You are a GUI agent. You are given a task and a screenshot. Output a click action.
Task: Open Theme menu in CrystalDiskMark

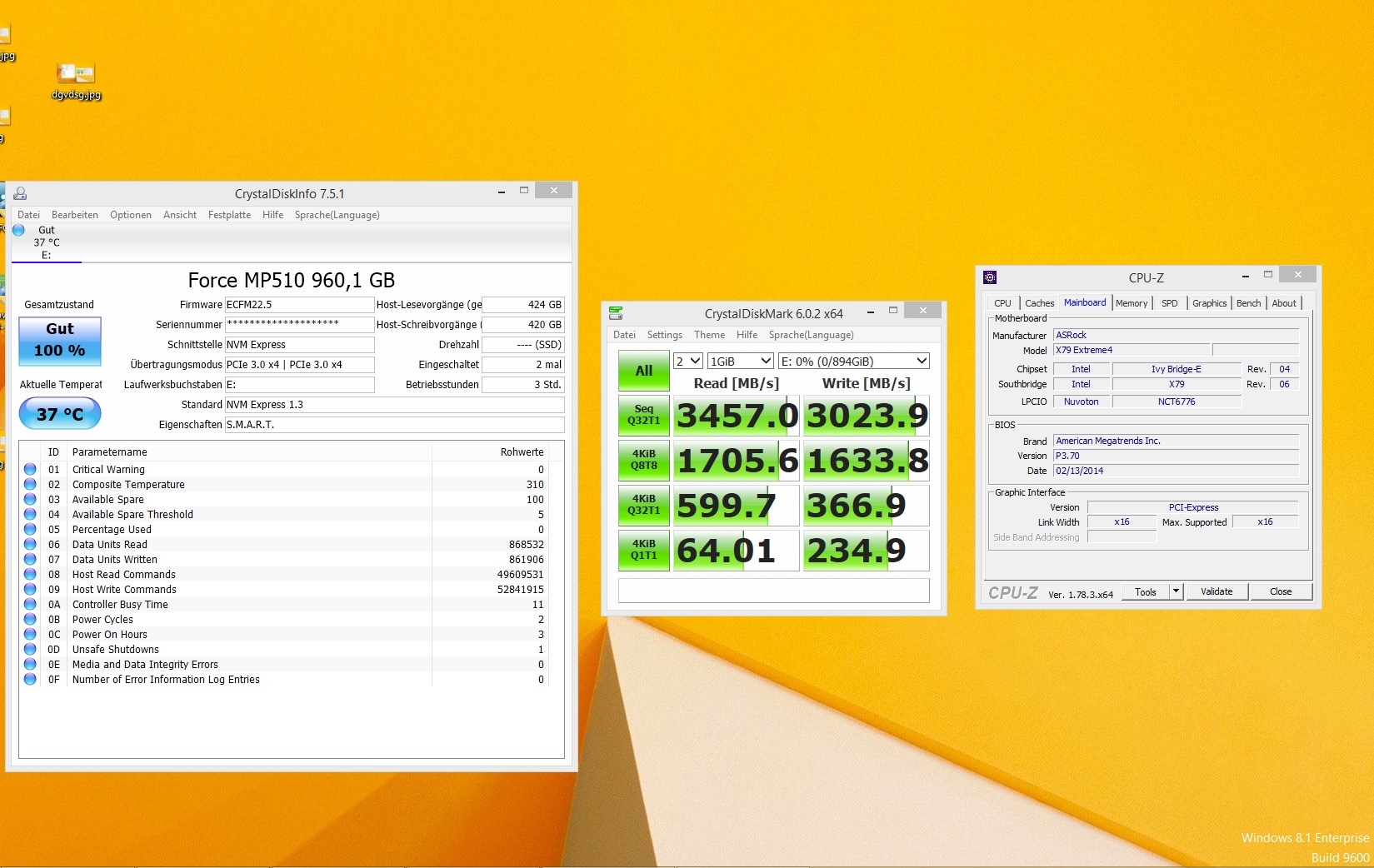709,334
